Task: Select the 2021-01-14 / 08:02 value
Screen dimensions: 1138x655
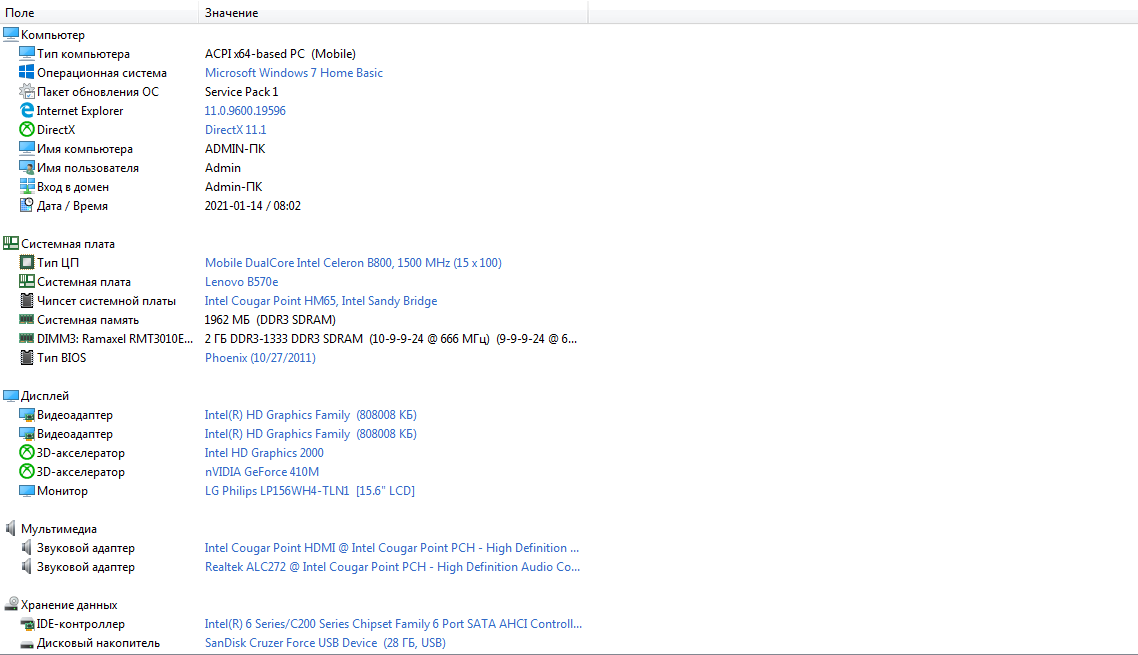Action: [252, 206]
